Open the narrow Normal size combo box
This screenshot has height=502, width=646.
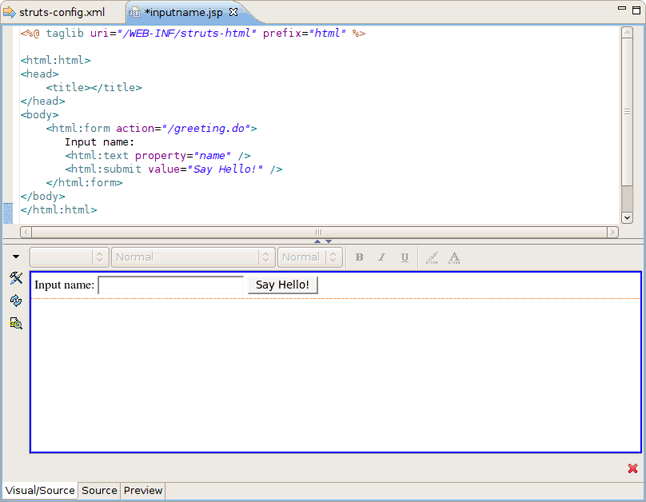[x=310, y=257]
